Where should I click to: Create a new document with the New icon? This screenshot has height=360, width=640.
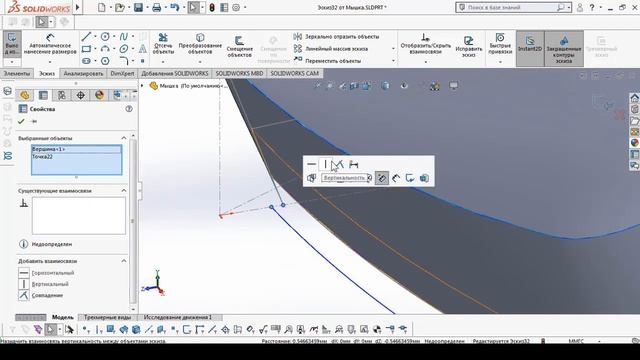click(x=102, y=7)
